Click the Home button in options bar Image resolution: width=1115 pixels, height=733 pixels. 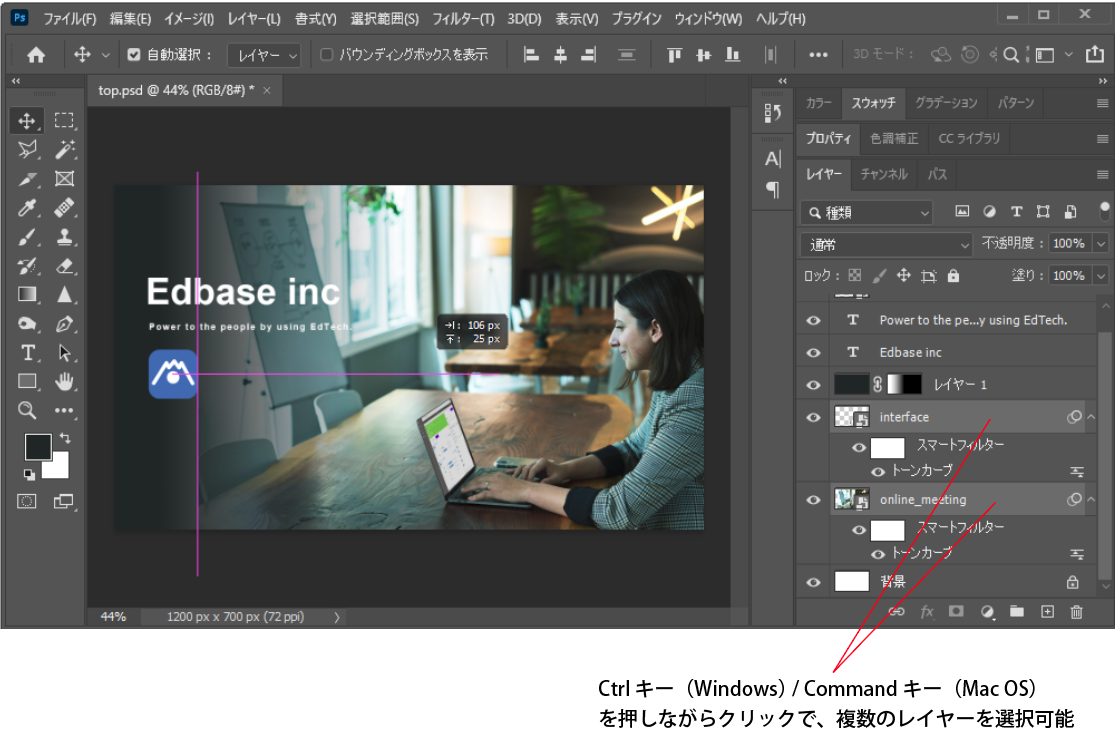click(36, 55)
